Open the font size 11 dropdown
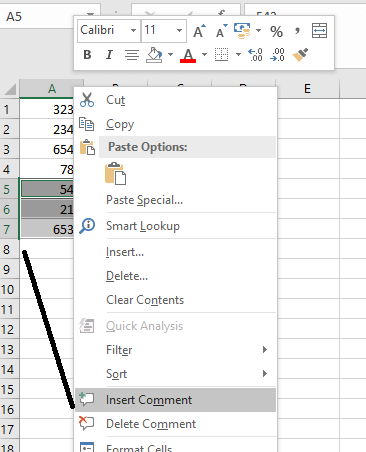This screenshot has height=452, width=366. pyautogui.click(x=179, y=31)
